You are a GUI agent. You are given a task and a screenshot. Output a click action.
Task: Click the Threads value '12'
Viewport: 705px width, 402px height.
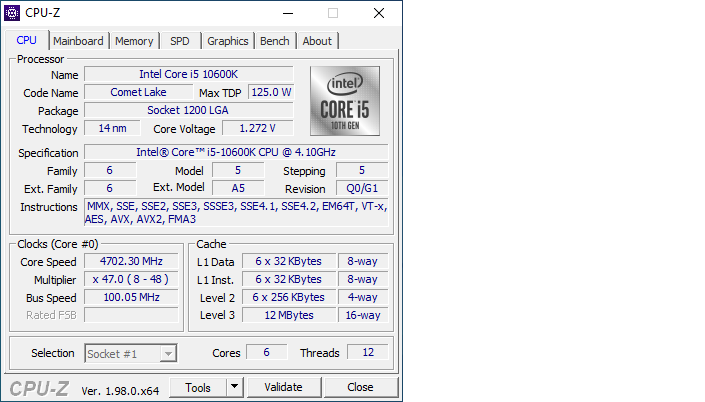tap(368, 352)
